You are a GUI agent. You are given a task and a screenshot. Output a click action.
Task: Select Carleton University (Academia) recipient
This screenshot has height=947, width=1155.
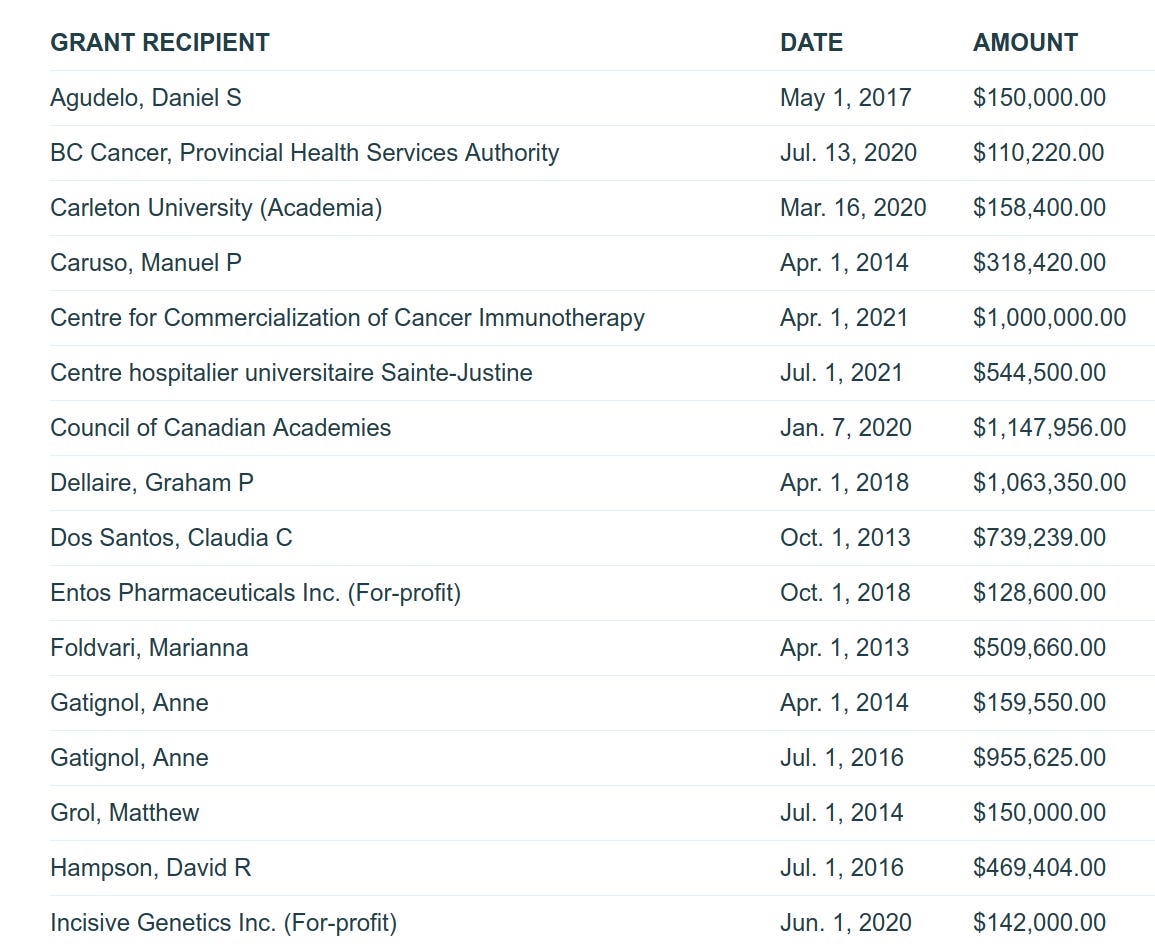[x=216, y=208]
